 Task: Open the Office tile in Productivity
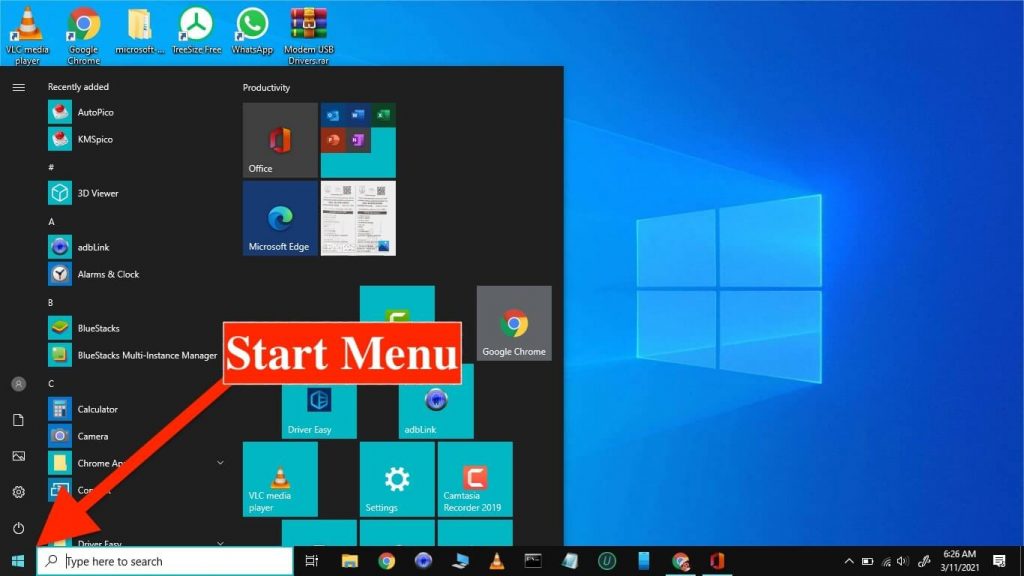(280, 140)
